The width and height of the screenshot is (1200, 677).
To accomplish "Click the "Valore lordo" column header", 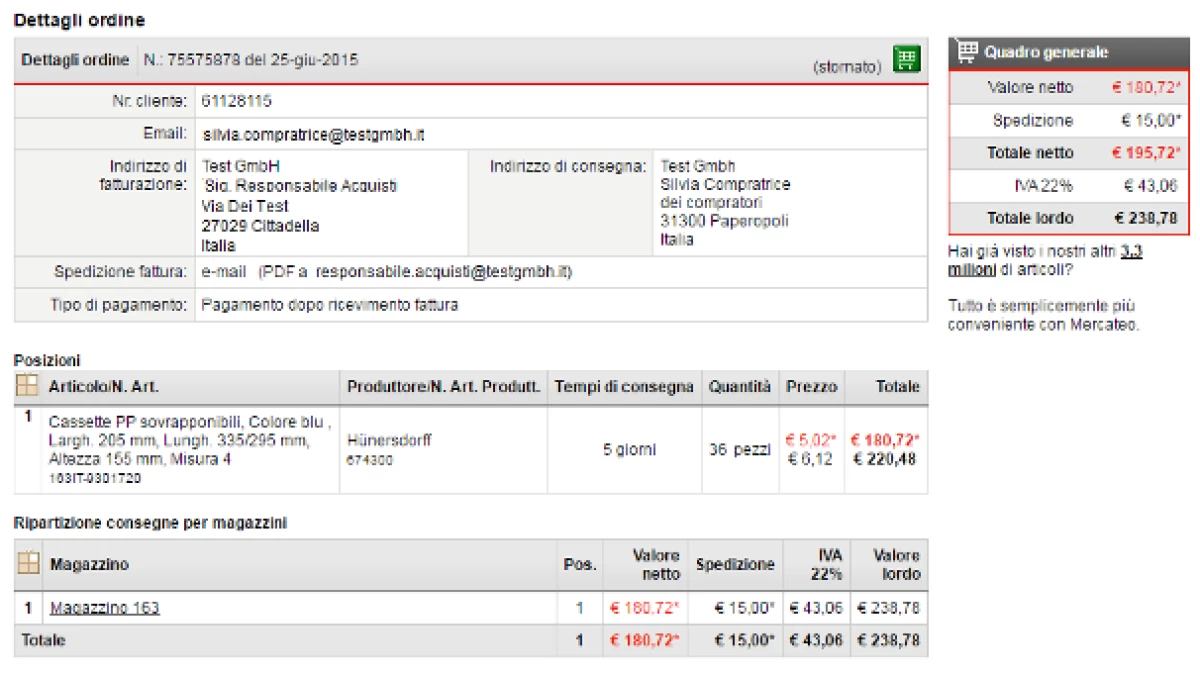I will tap(896, 564).
